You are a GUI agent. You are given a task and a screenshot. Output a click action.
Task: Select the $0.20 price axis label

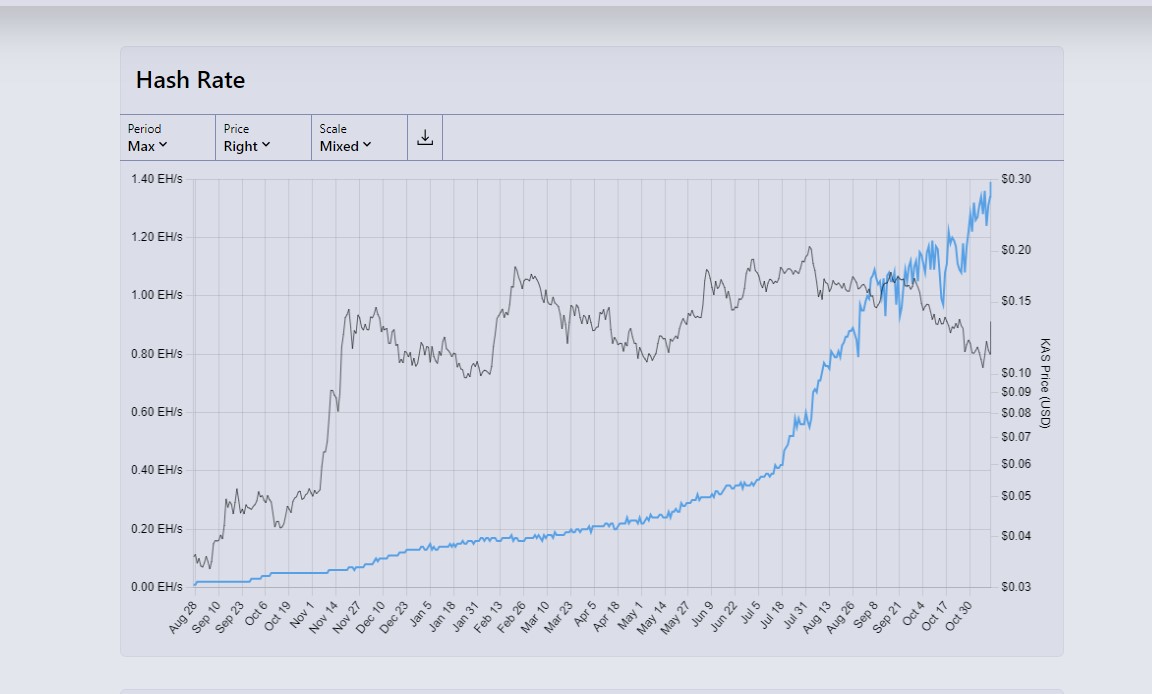point(1016,250)
